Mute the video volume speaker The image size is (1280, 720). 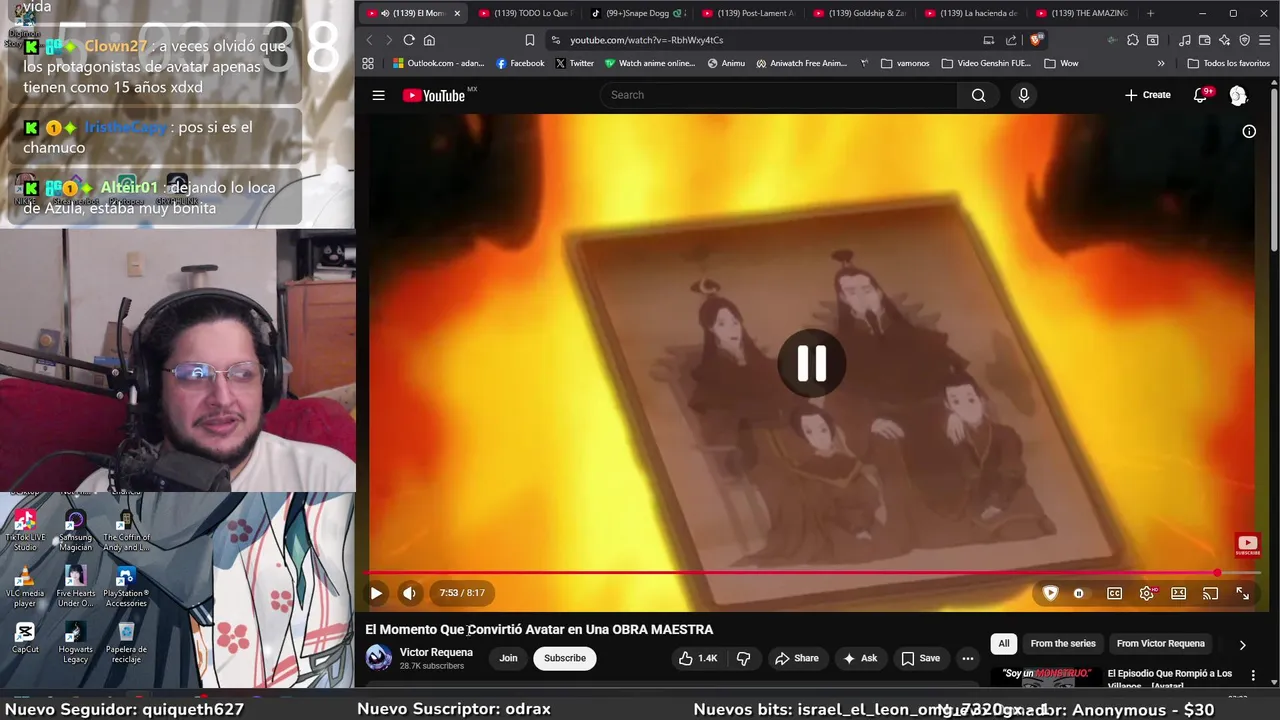click(x=409, y=593)
